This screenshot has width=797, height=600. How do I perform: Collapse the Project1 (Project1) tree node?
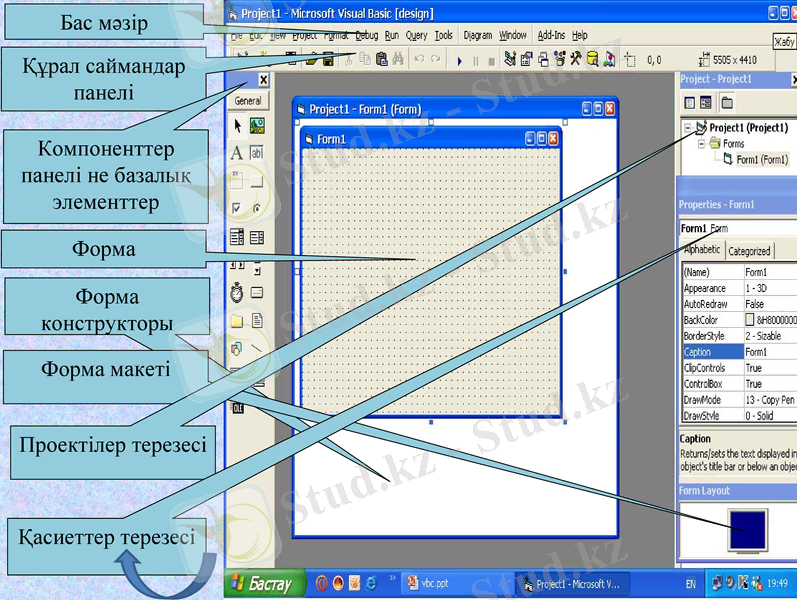pyautogui.click(x=688, y=128)
